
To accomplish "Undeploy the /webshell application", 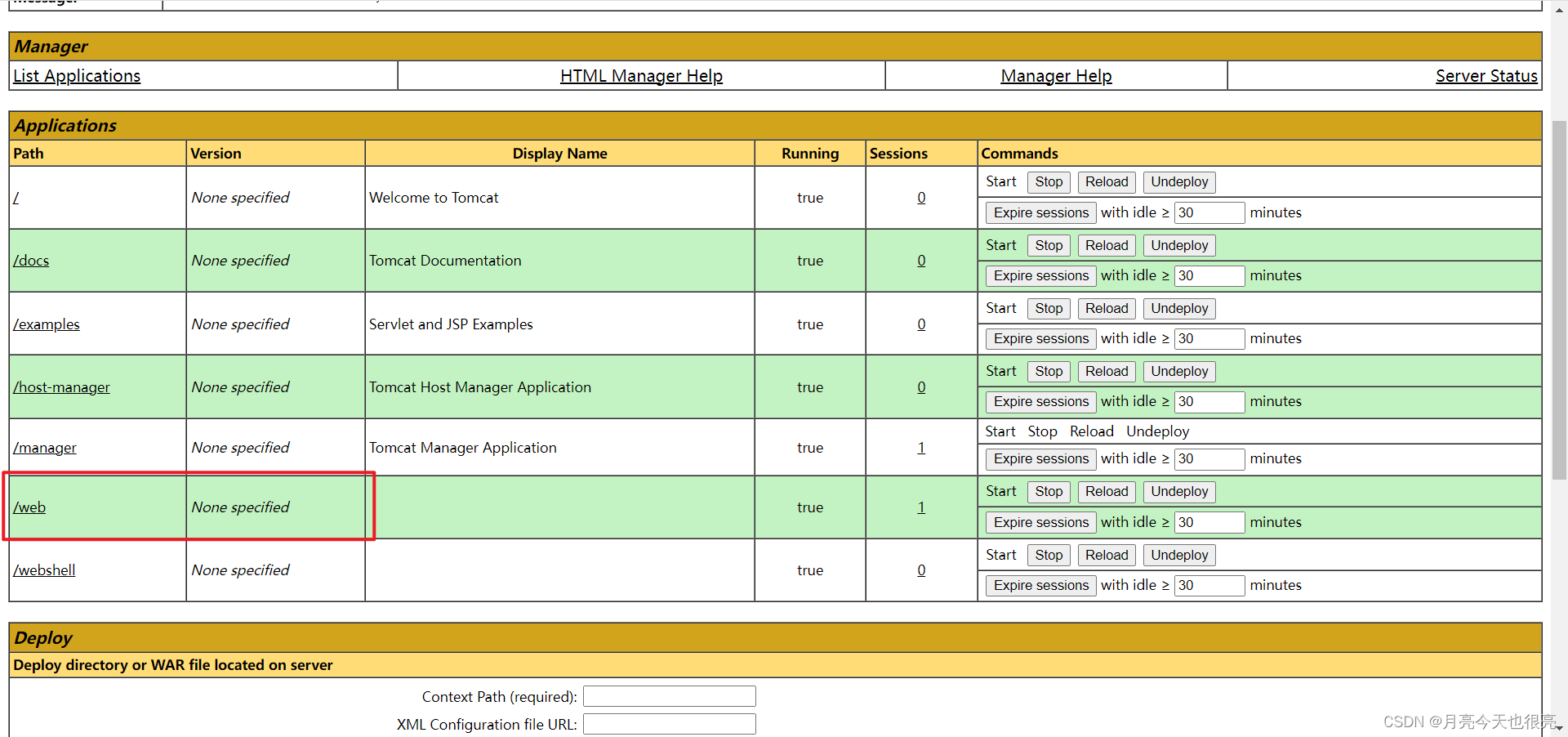I will (x=1179, y=556).
